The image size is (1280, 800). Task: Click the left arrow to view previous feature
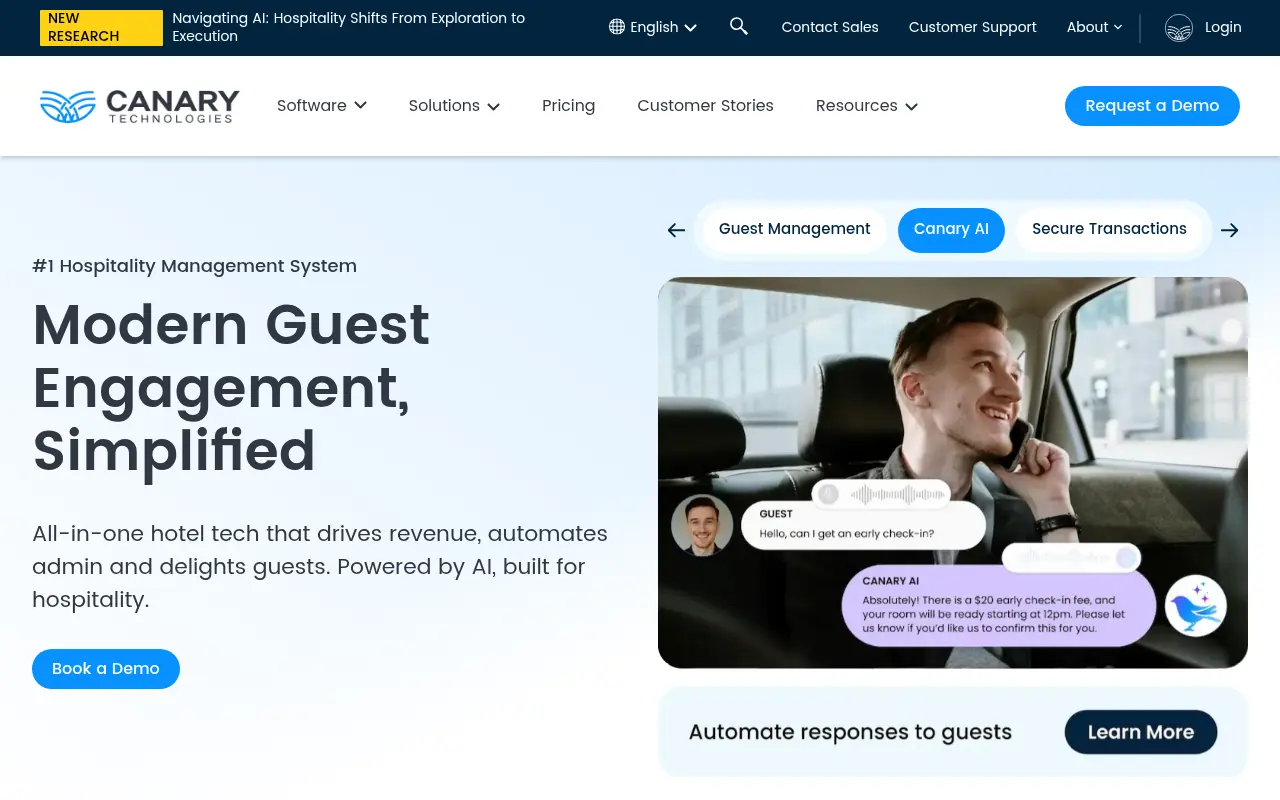pos(676,230)
